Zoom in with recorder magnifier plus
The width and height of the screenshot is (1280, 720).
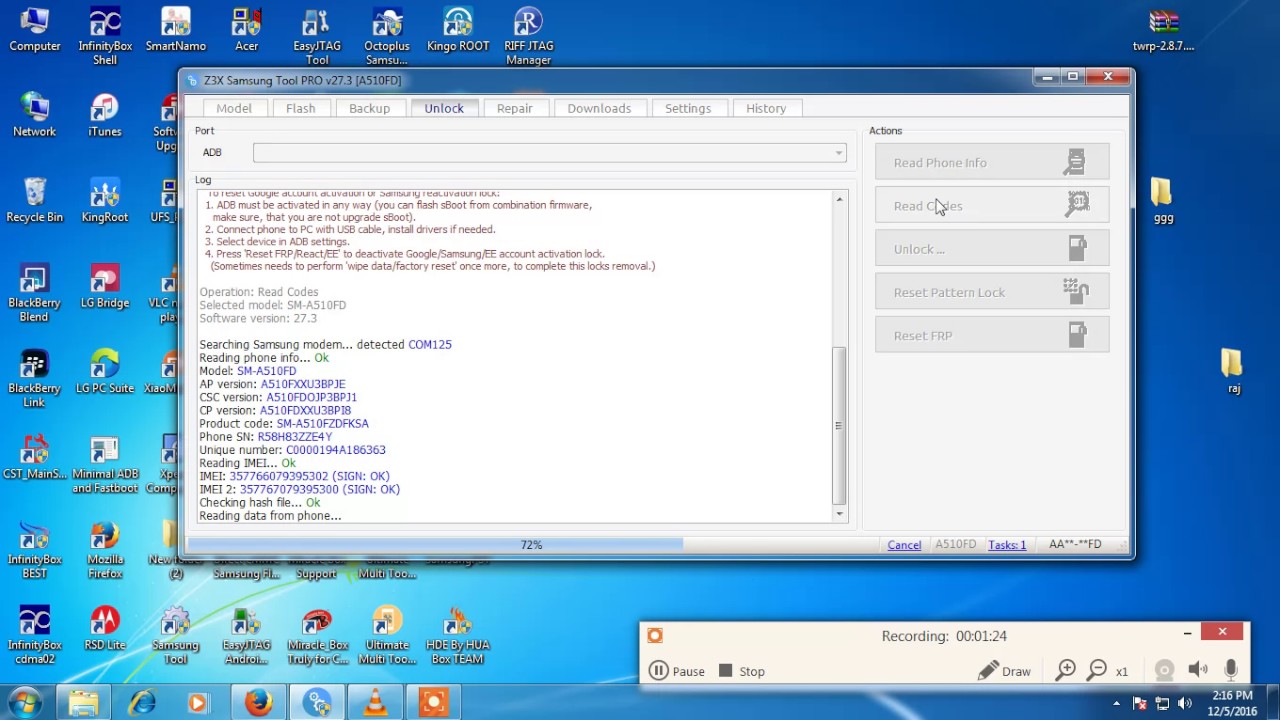click(1066, 670)
